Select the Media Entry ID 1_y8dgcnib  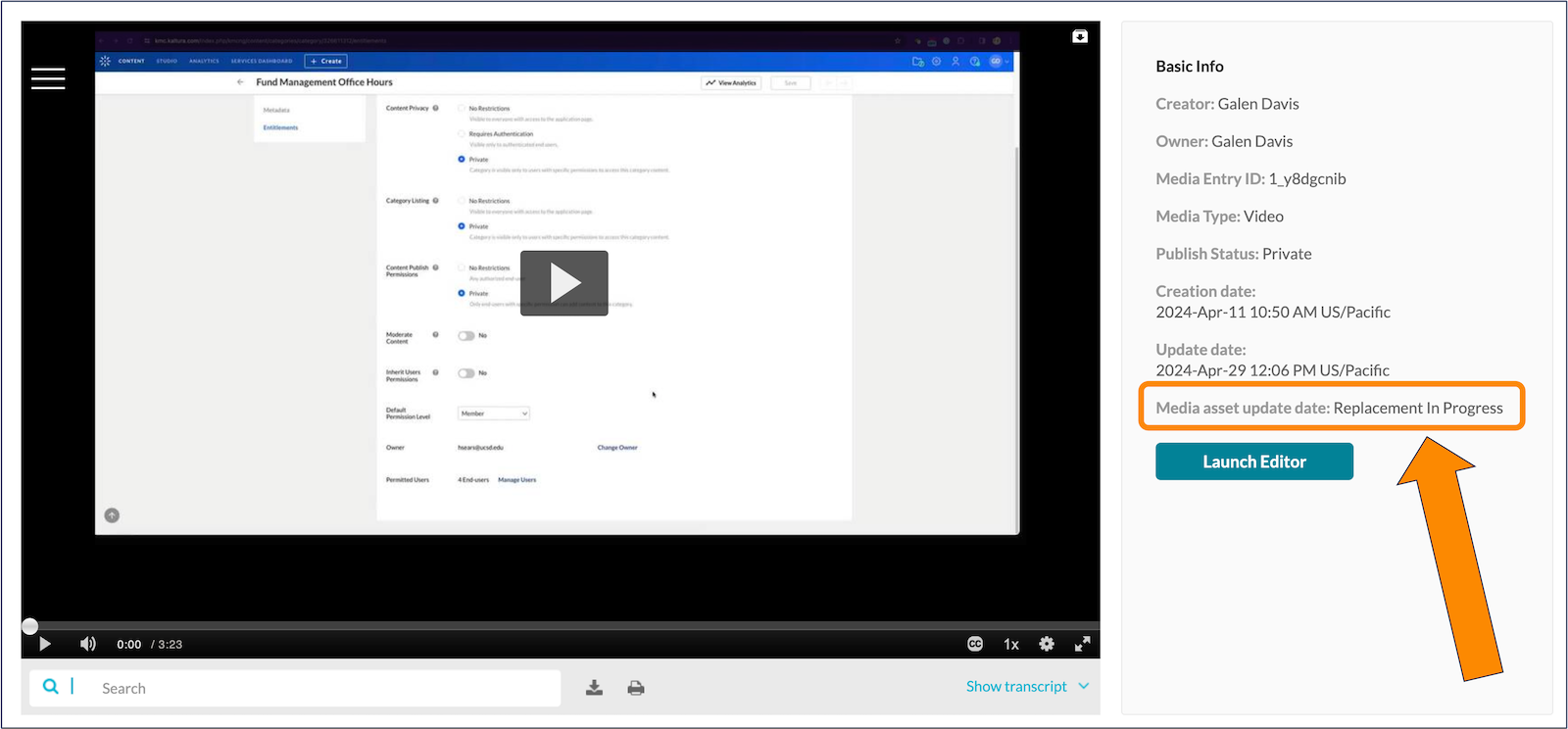(x=1307, y=178)
